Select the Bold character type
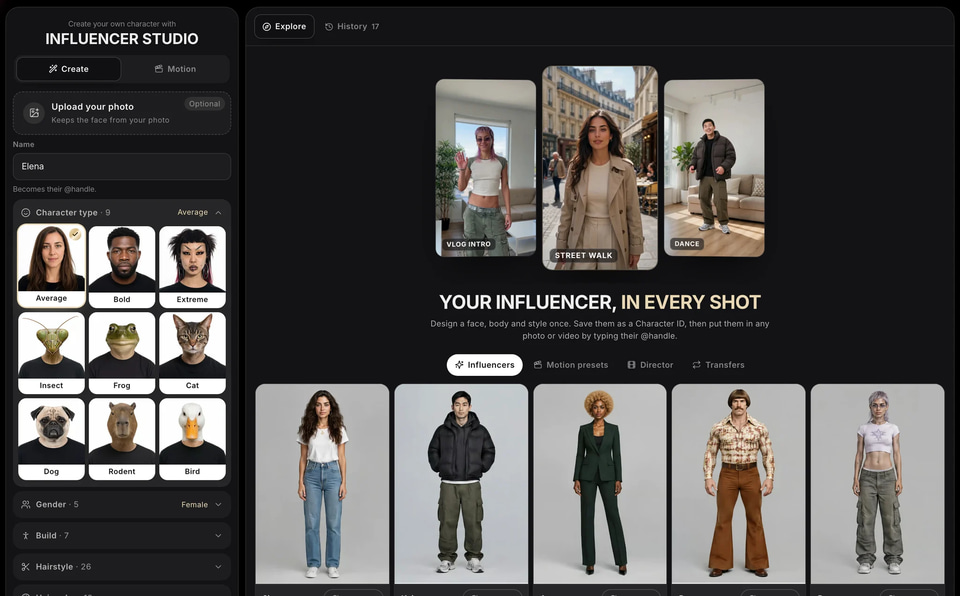Viewport: 960px width, 596px height. [x=122, y=266]
